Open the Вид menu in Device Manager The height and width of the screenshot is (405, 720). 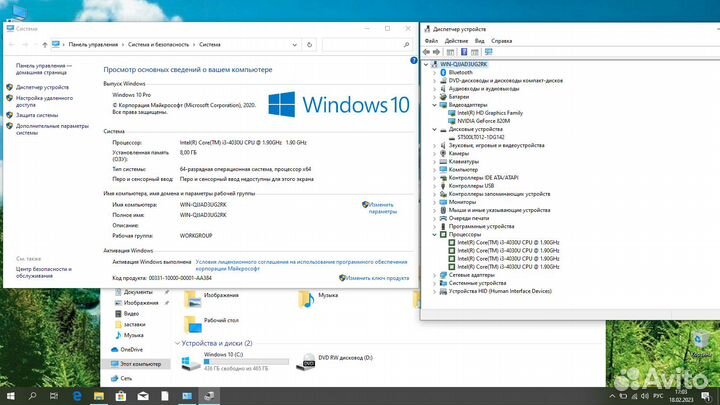[479, 41]
